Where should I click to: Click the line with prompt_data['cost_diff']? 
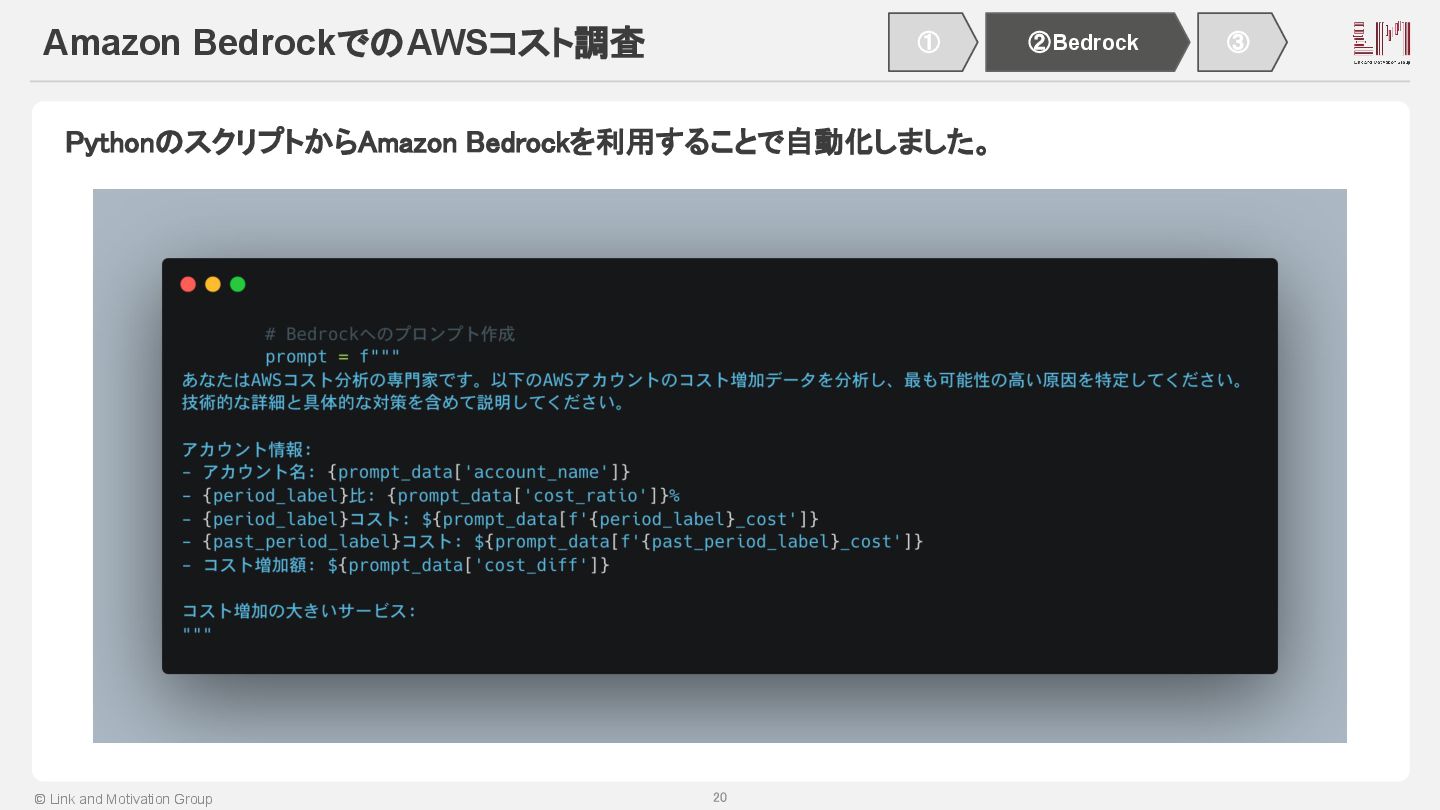click(396, 565)
